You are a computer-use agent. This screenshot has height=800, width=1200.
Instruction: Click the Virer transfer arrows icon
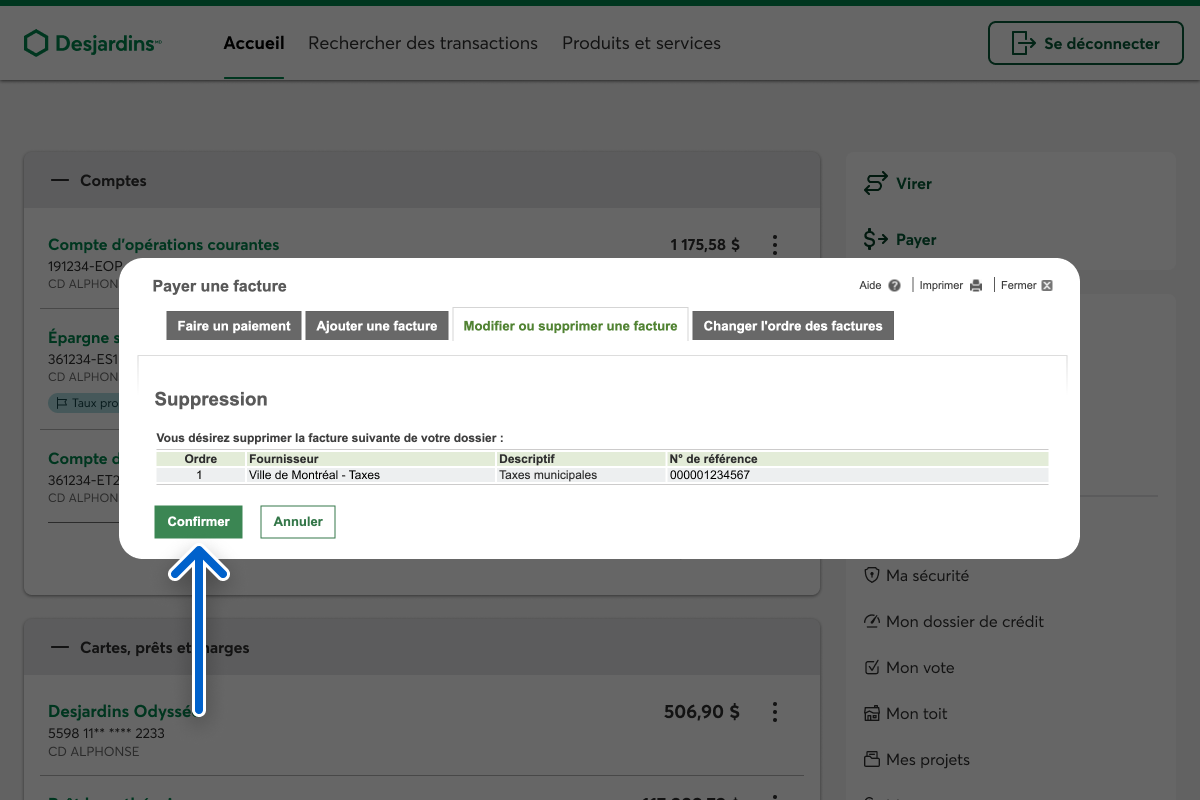pos(875,184)
